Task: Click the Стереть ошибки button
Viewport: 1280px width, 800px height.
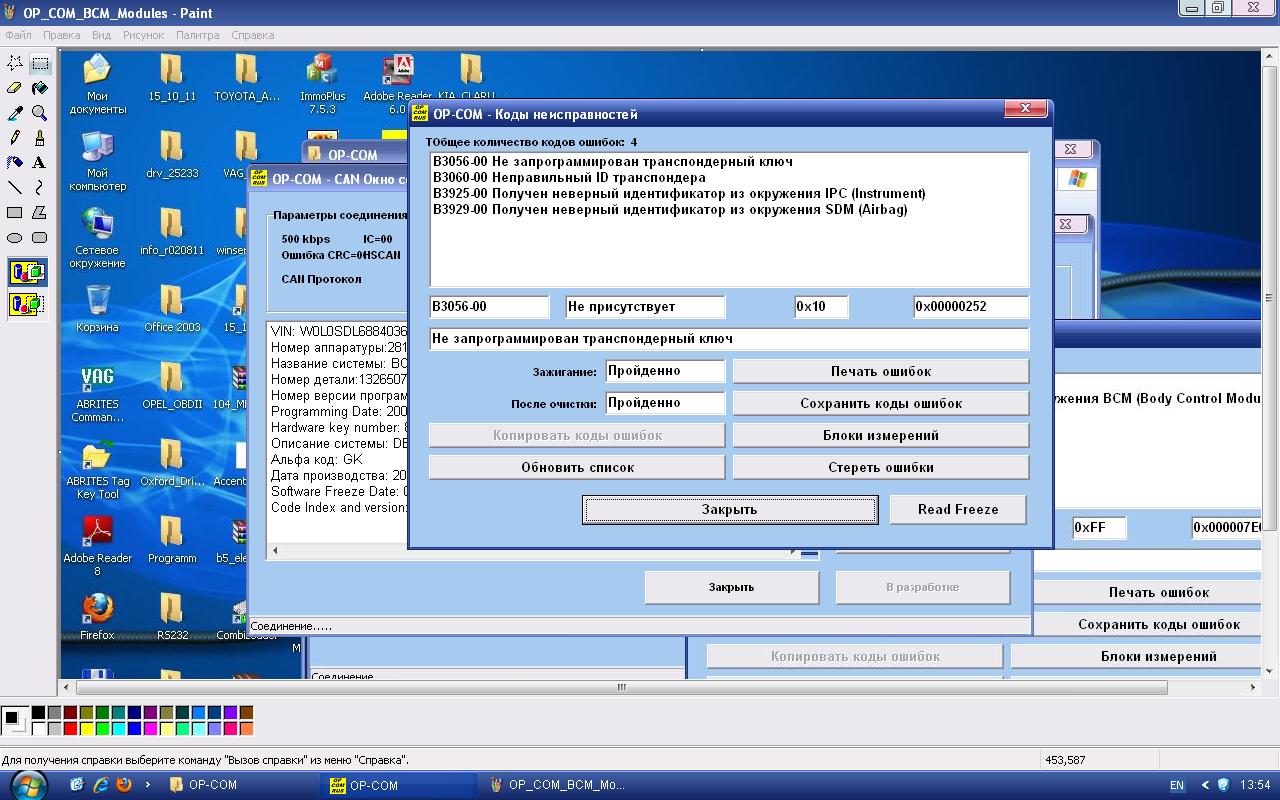Action: [881, 467]
